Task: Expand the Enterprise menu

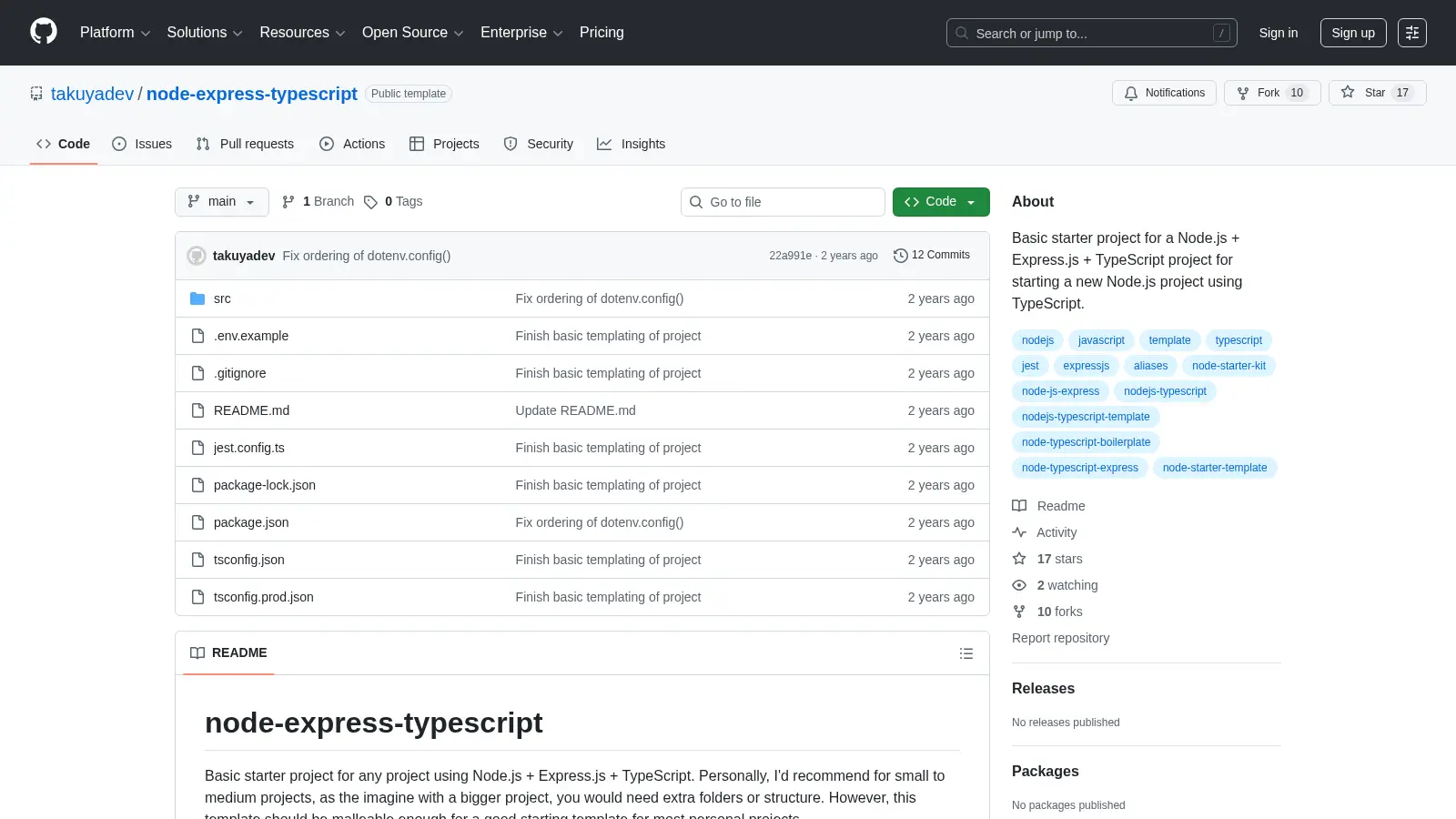Action: [521, 33]
